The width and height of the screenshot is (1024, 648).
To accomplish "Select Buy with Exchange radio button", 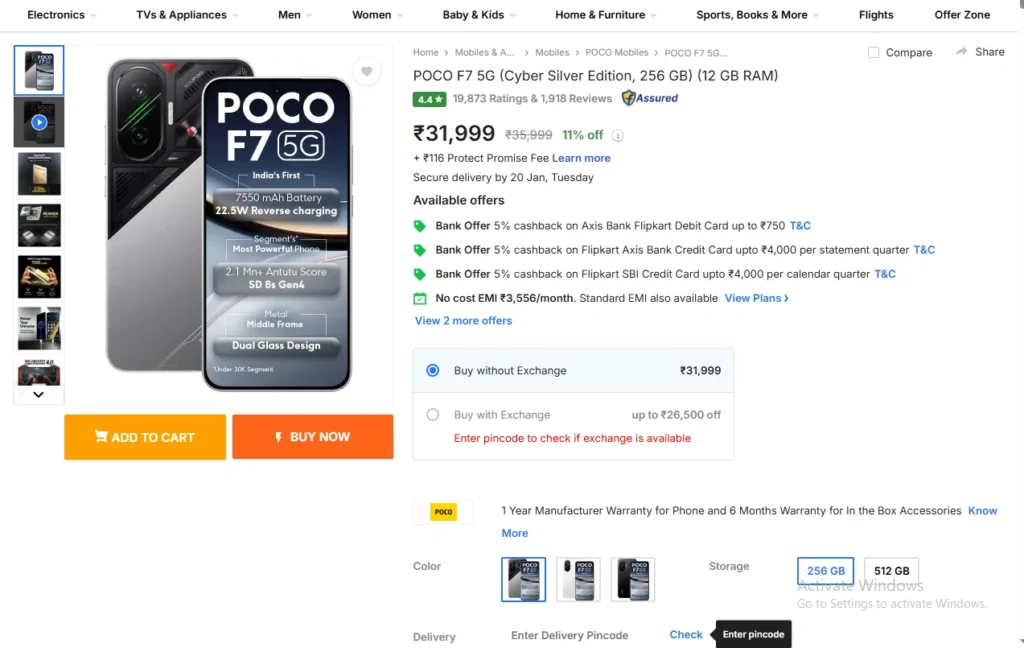I will (433, 414).
